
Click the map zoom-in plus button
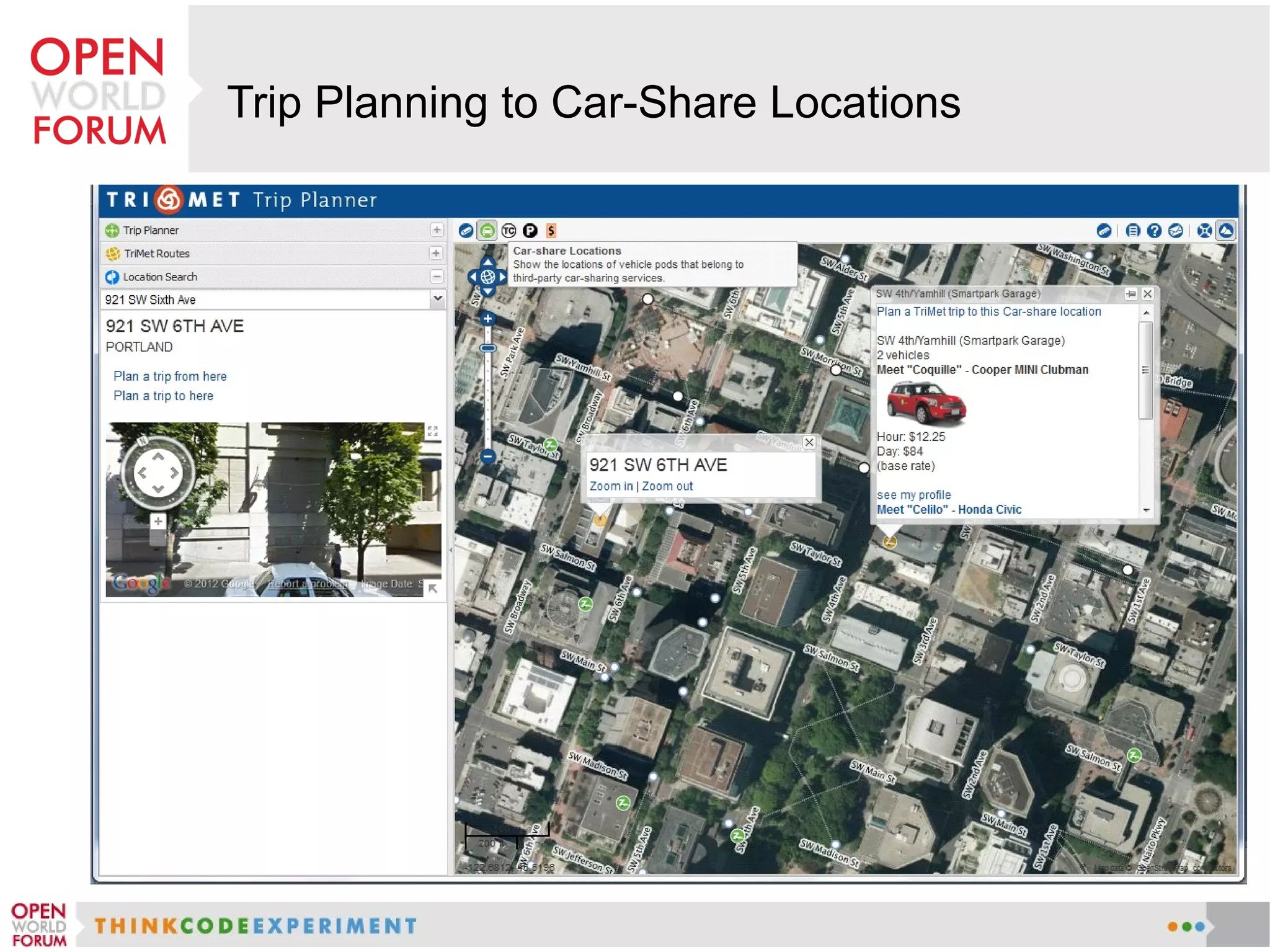[x=488, y=319]
